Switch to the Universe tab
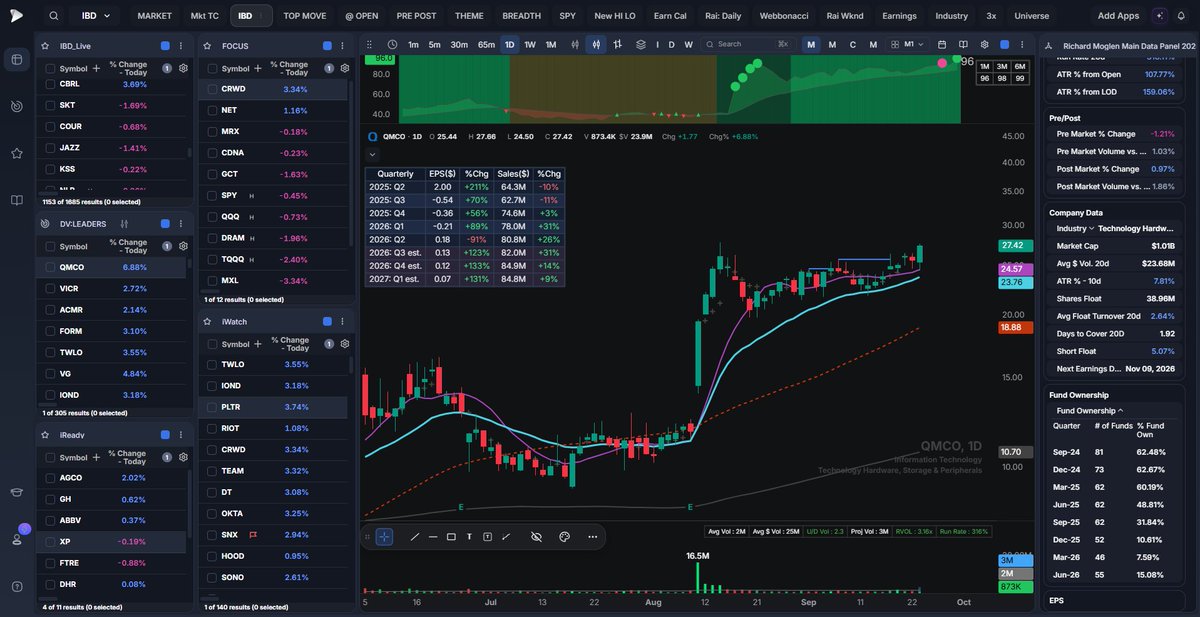Image resolution: width=1200 pixels, height=617 pixels. [x=1031, y=16]
